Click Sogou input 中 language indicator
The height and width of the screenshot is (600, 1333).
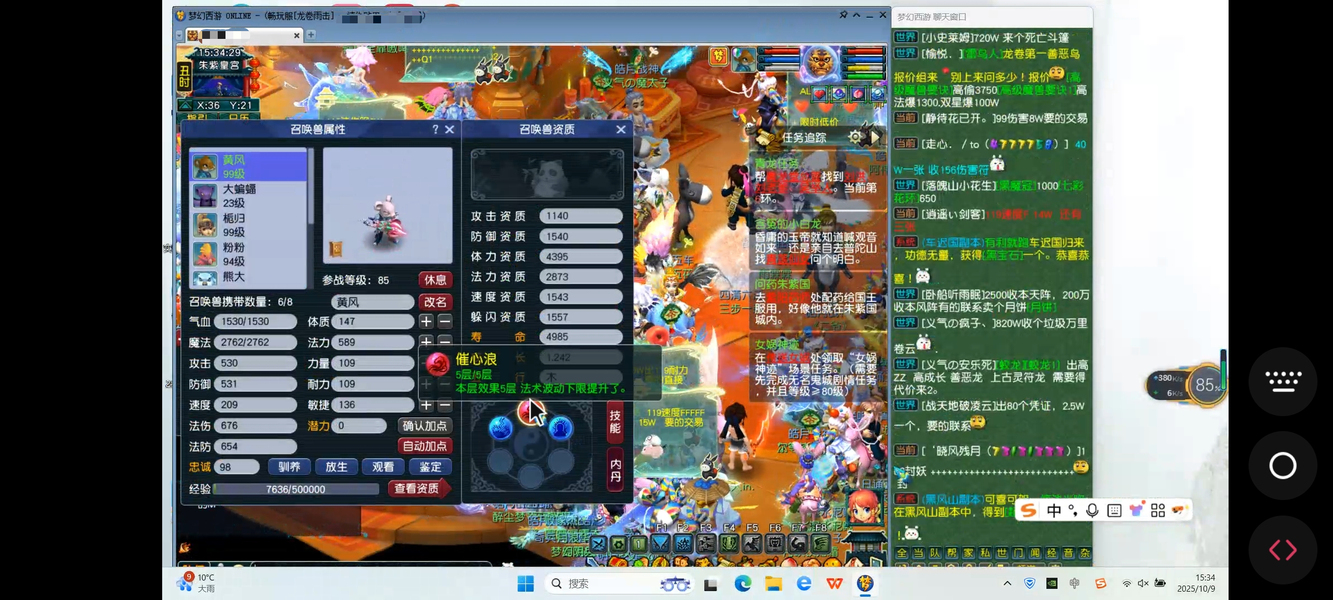pos(1054,511)
